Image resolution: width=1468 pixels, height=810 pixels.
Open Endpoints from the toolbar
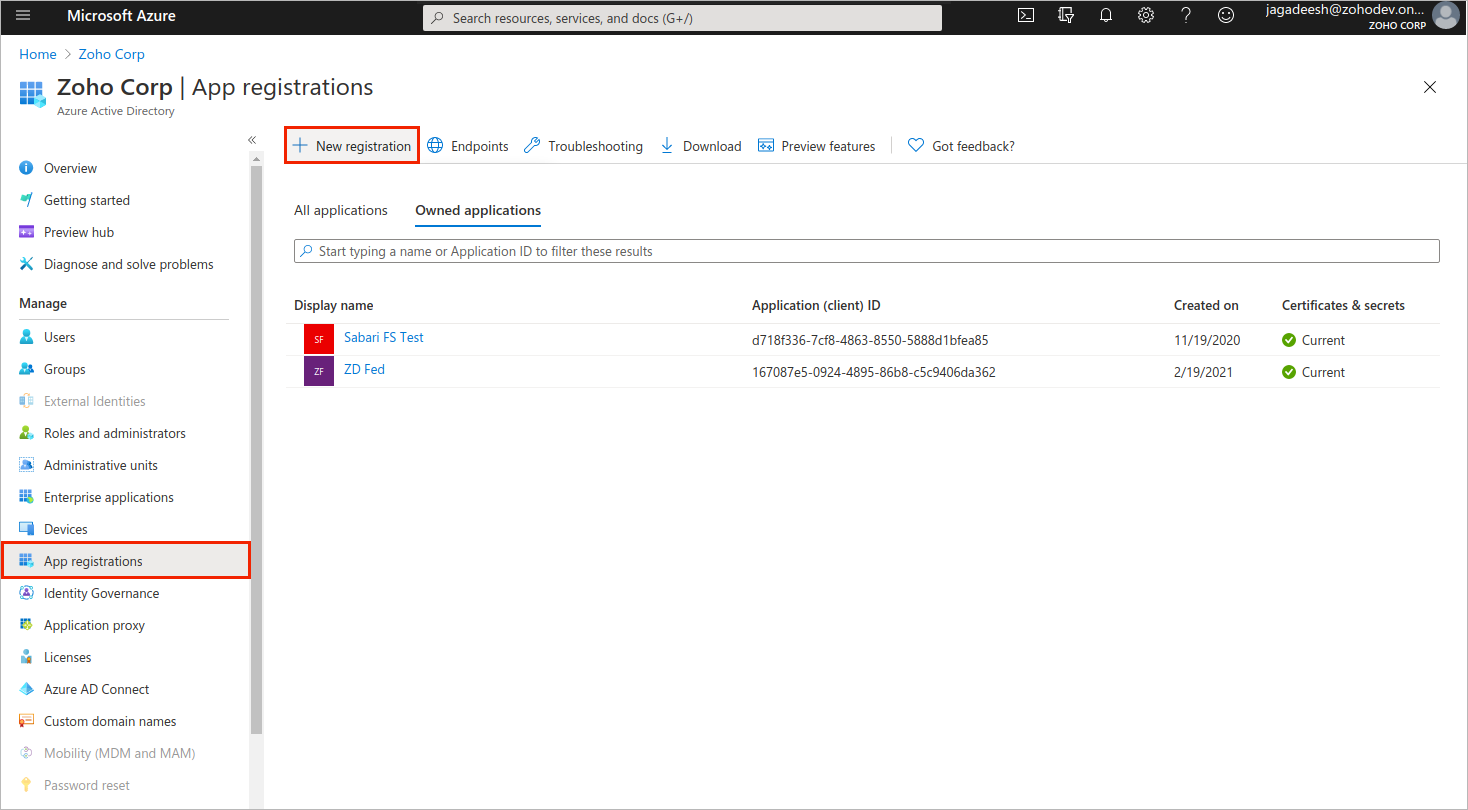(468, 146)
